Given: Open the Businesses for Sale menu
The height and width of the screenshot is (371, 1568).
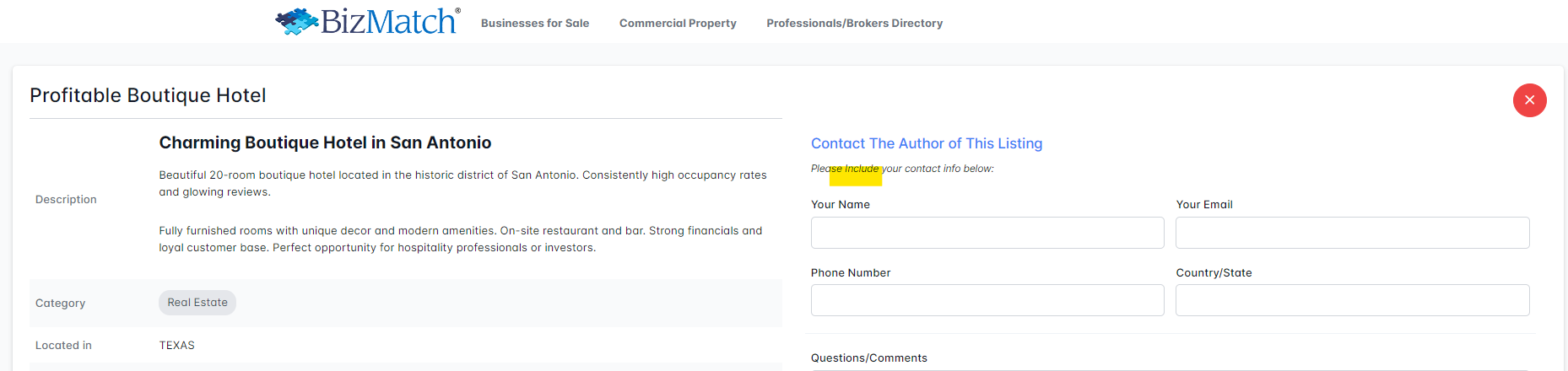Looking at the screenshot, I should coord(535,24).
